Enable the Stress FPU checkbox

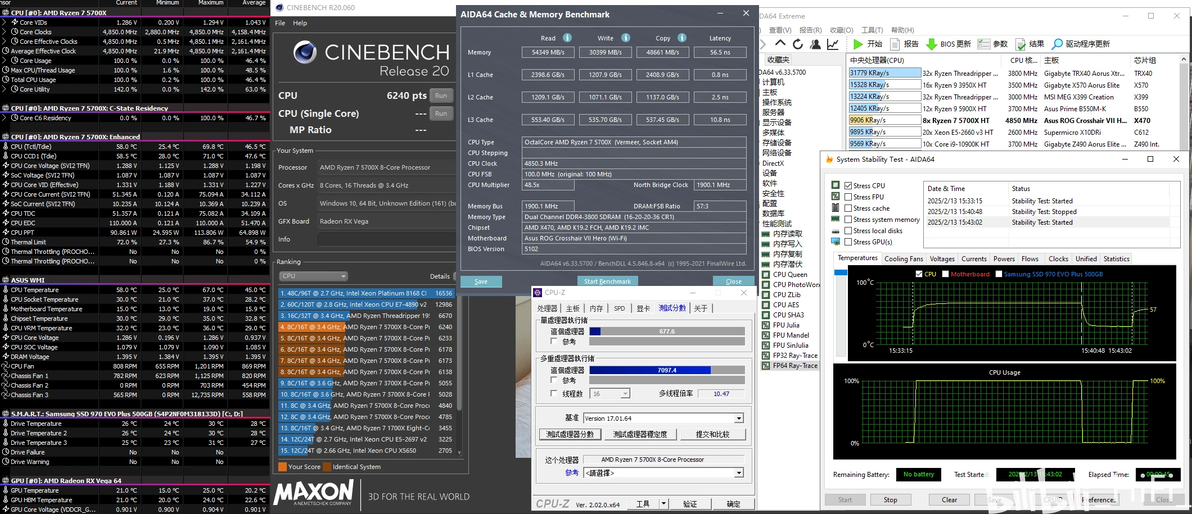[x=848, y=197]
